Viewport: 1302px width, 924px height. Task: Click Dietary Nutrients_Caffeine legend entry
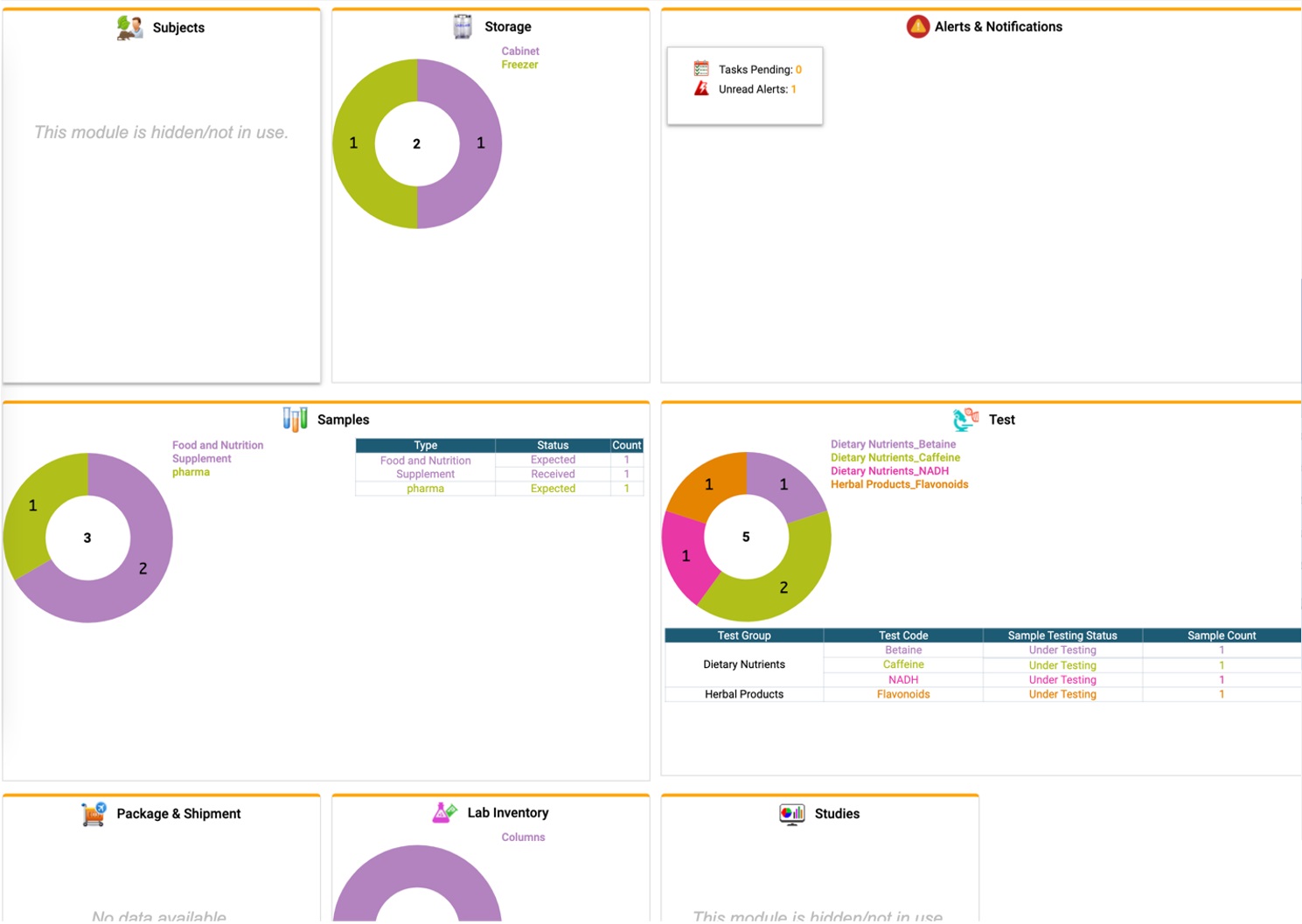pos(895,457)
